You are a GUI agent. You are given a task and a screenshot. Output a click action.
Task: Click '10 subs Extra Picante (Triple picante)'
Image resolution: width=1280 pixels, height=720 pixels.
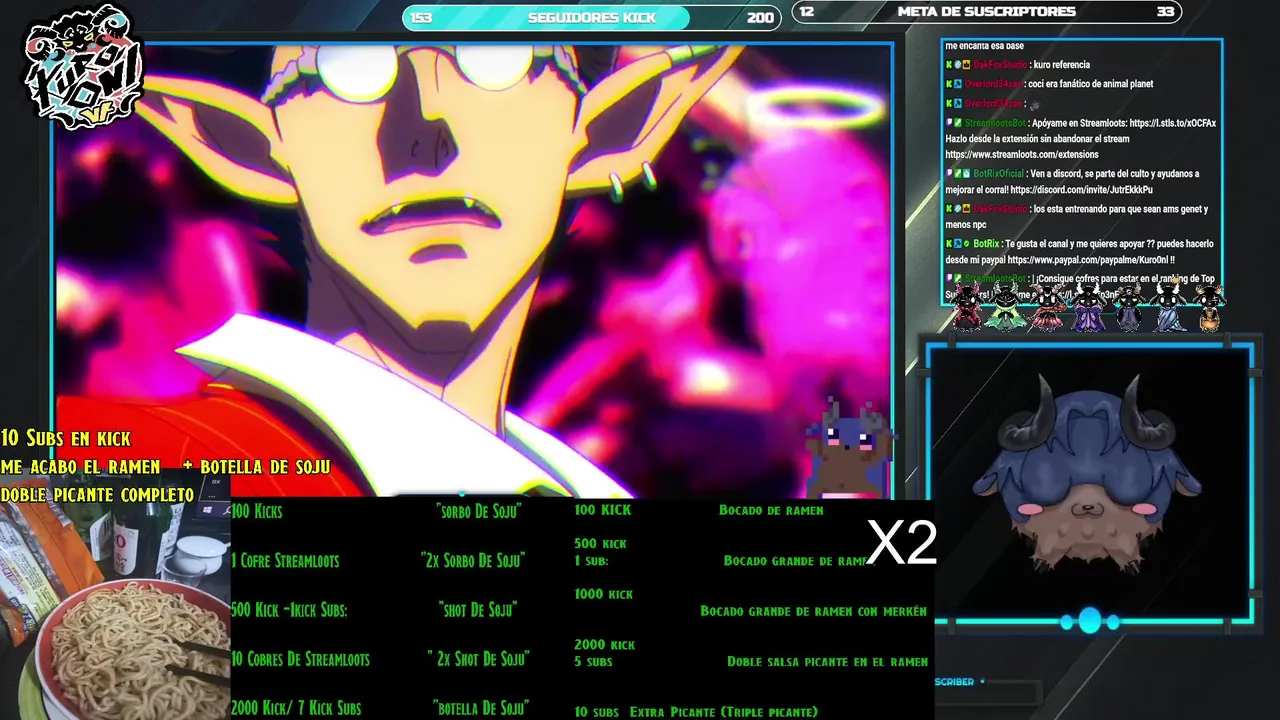pyautogui.click(x=696, y=712)
